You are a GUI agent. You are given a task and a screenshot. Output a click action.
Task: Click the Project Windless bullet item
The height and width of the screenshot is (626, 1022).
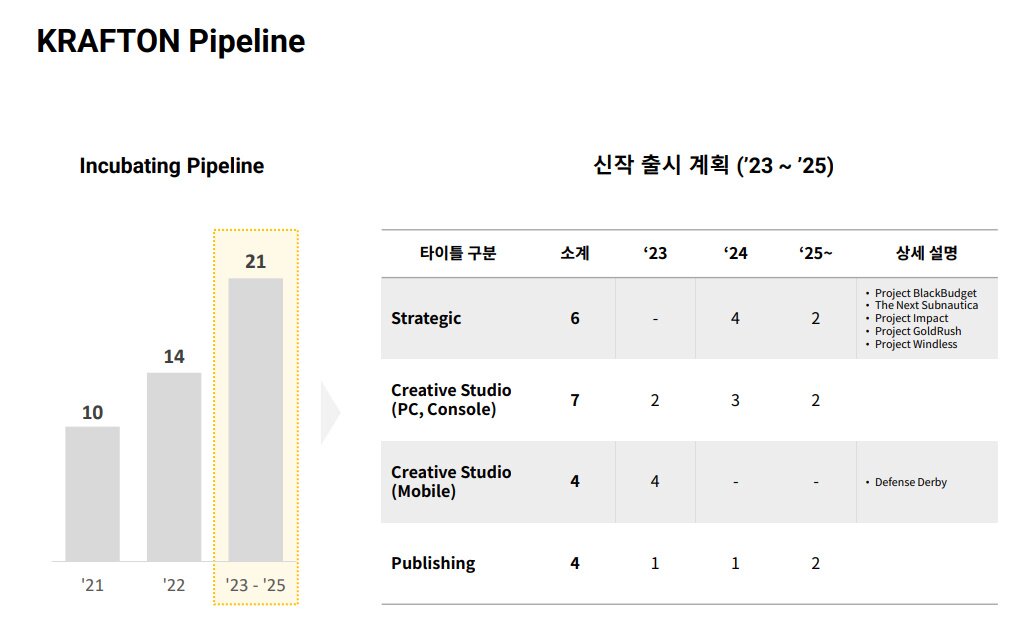pos(916,344)
